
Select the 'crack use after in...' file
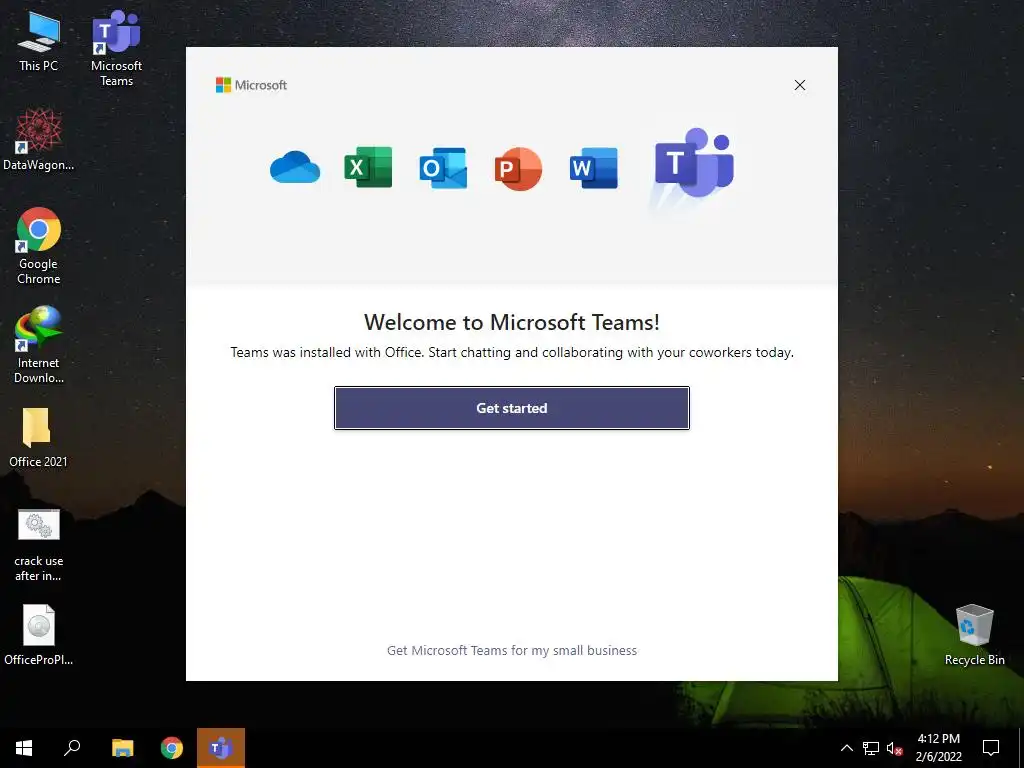click(39, 544)
